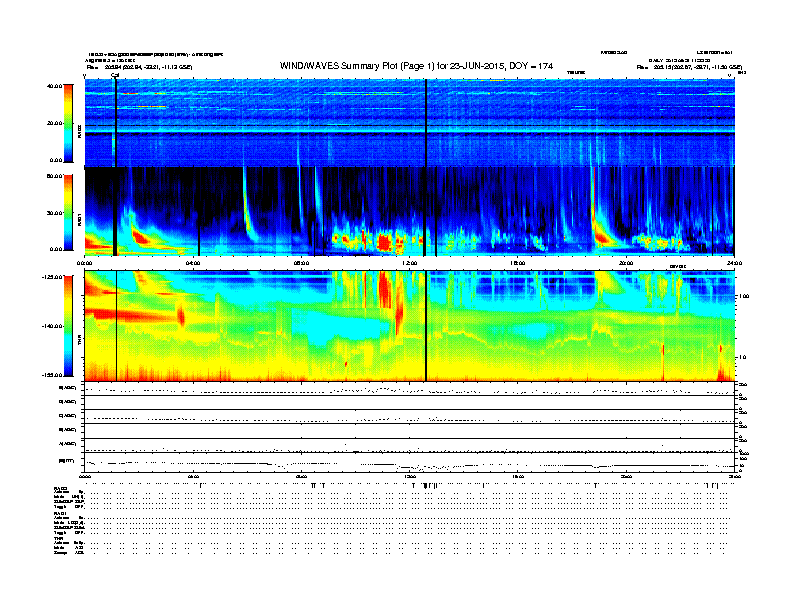Click the 30.00 label on RAD1 scale

click(54, 213)
